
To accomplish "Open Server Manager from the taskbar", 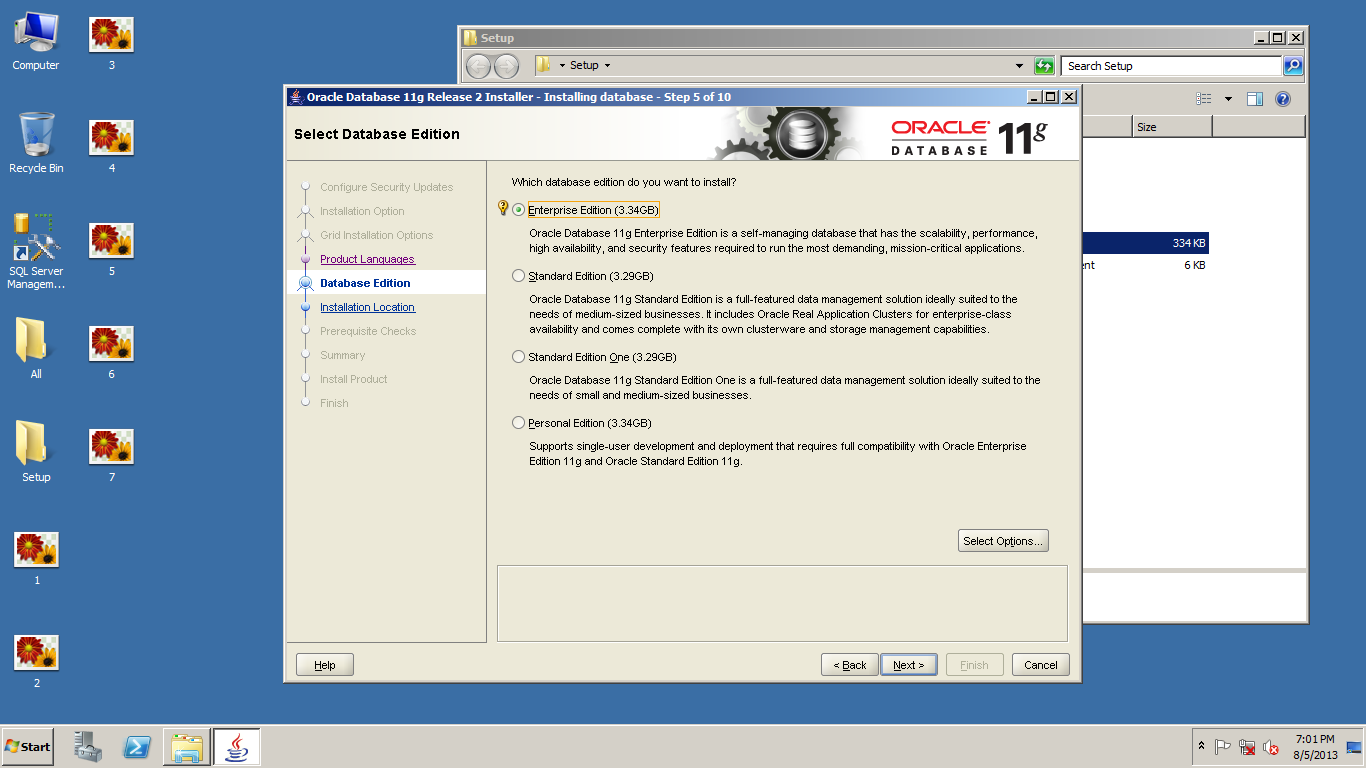I will (x=88, y=747).
